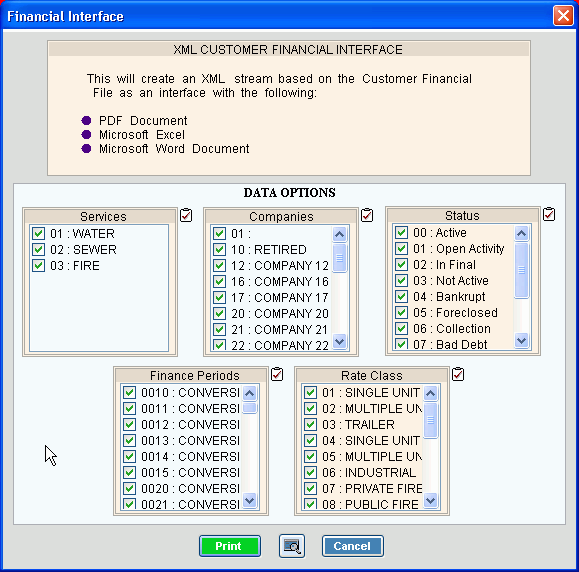Uncheck finance period 0012 : CONVERSI
This screenshot has width=579, height=572.
(129, 424)
